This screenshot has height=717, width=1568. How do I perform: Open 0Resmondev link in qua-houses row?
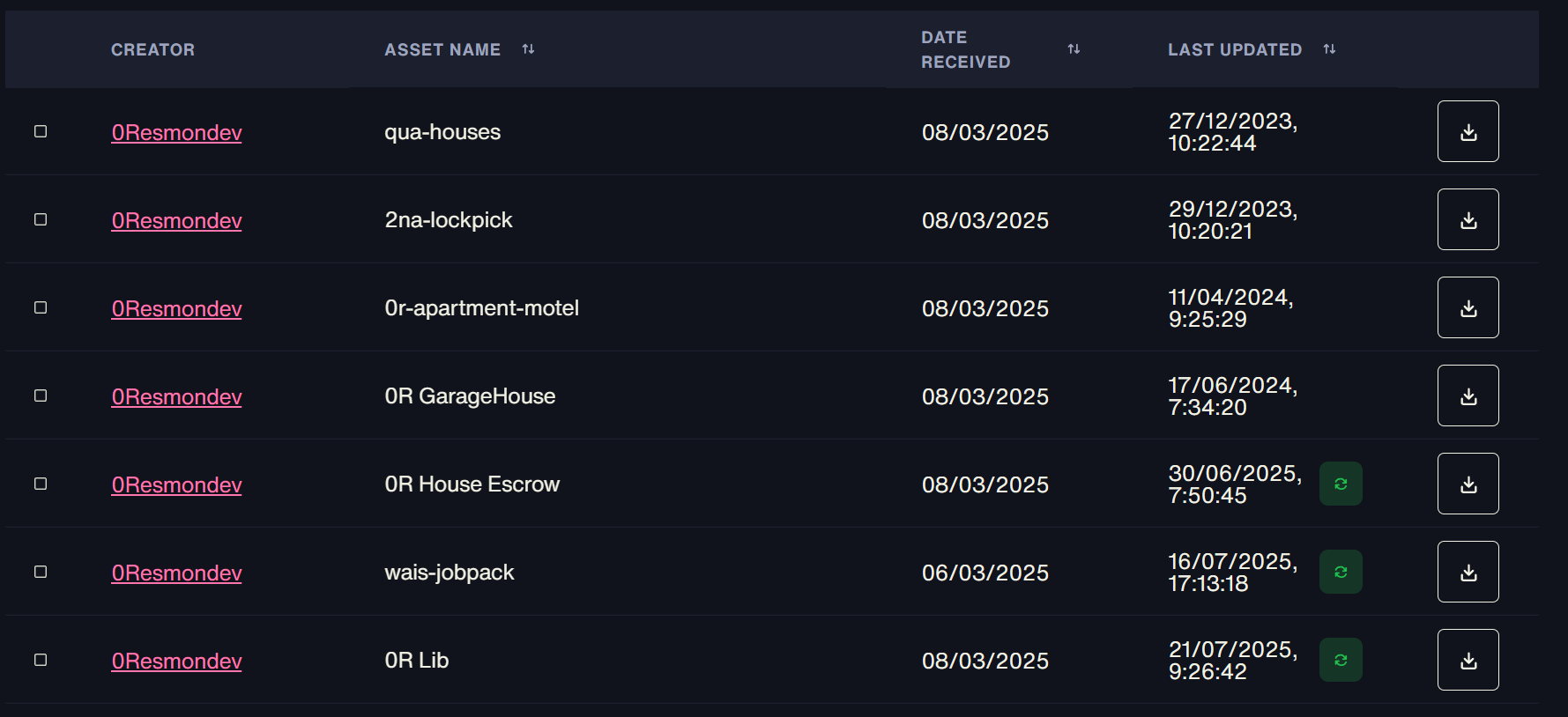[x=176, y=132]
